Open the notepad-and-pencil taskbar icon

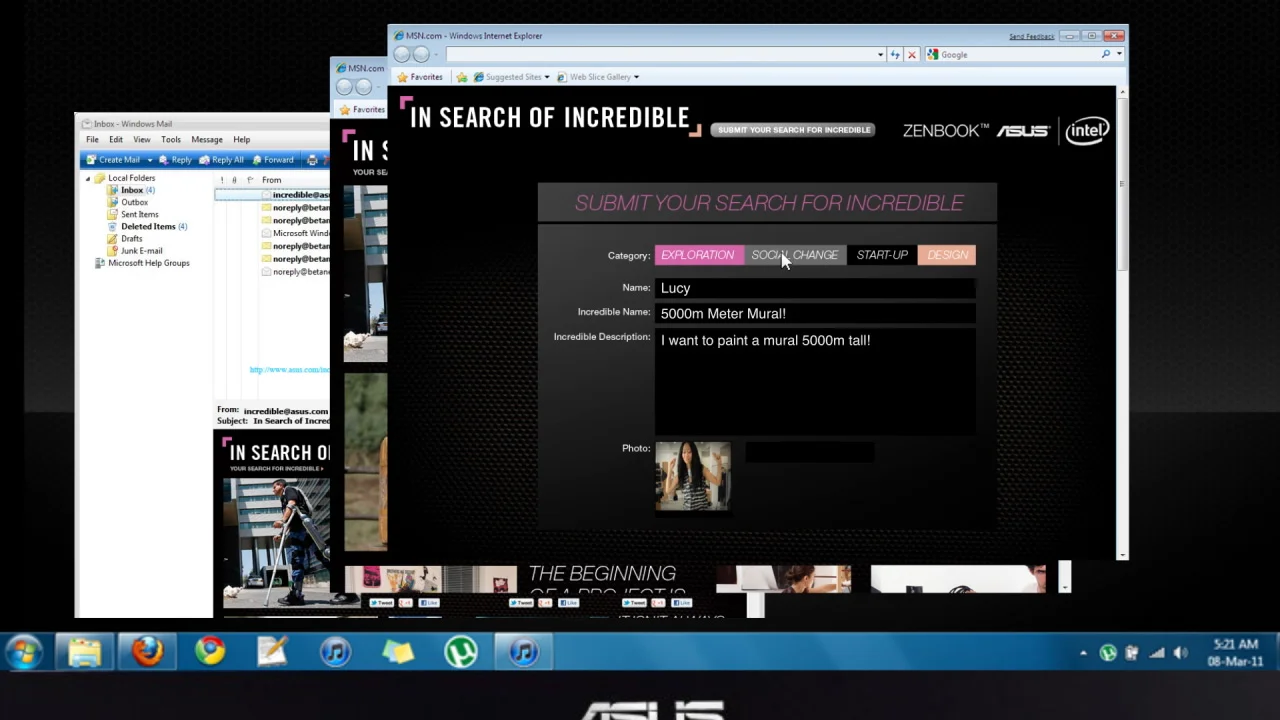272,652
